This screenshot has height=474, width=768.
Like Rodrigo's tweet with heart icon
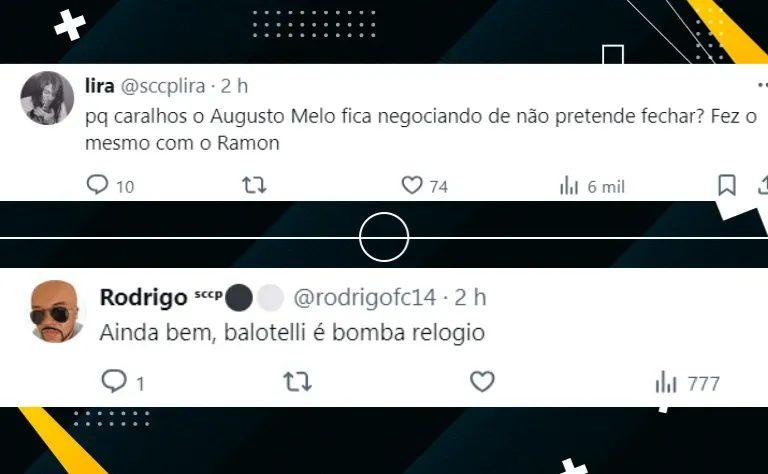click(482, 381)
